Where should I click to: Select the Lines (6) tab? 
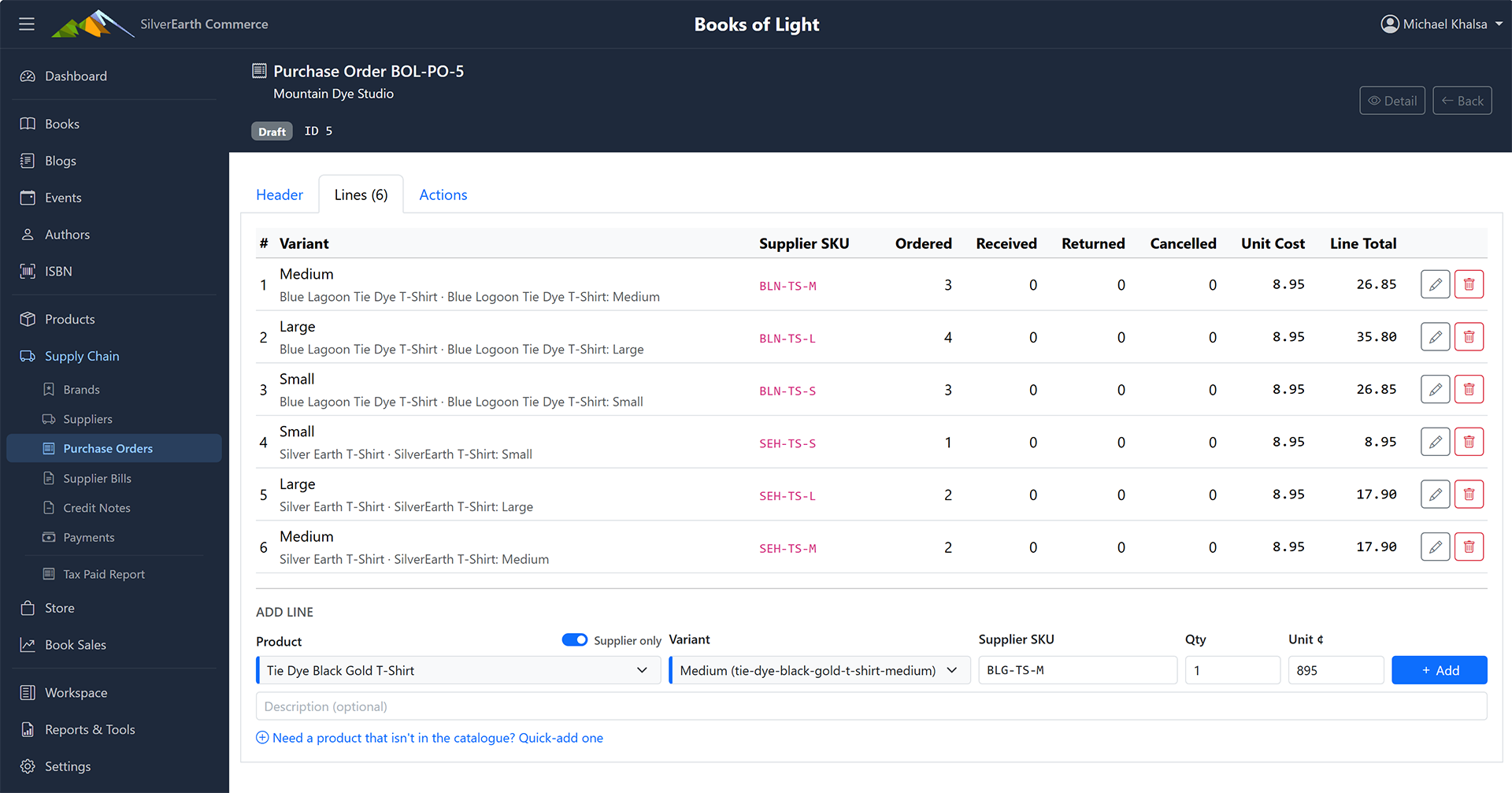361,195
